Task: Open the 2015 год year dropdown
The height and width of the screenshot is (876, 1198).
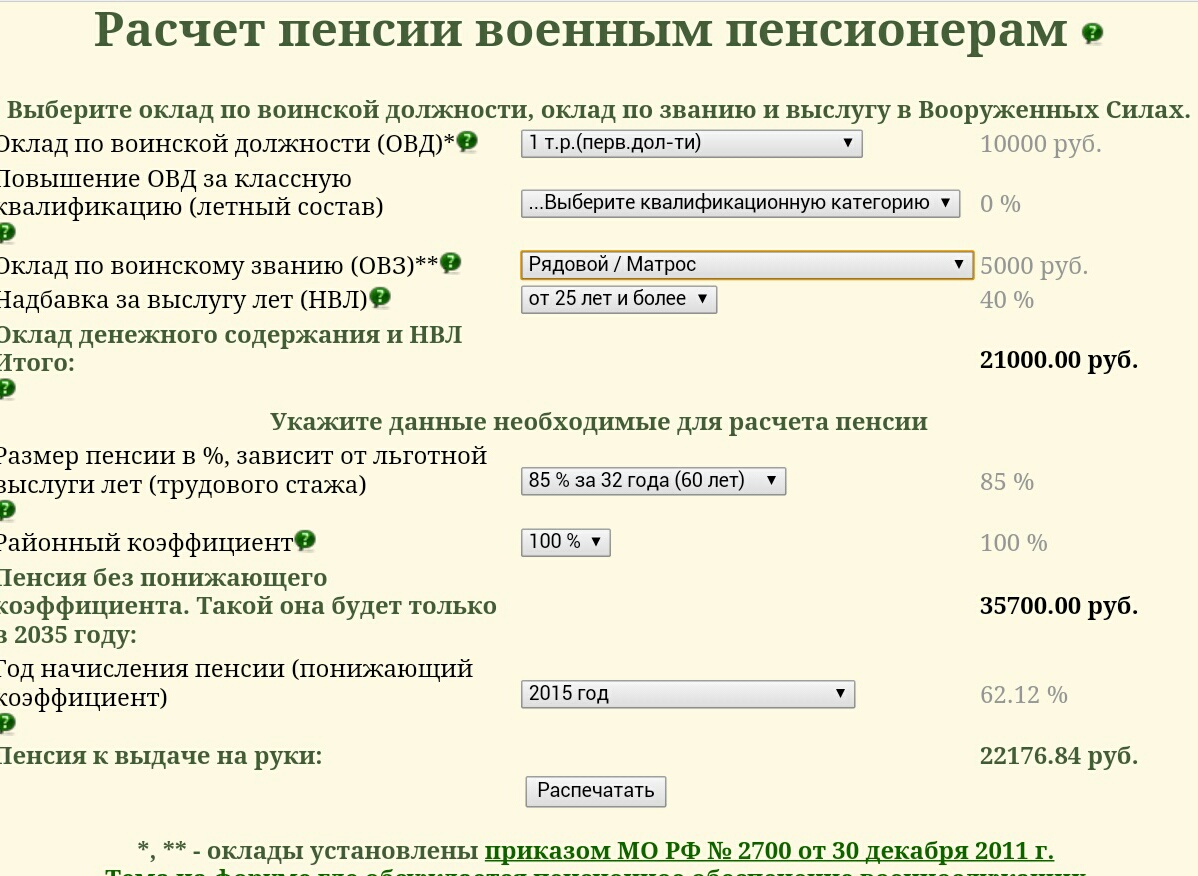Action: point(687,694)
